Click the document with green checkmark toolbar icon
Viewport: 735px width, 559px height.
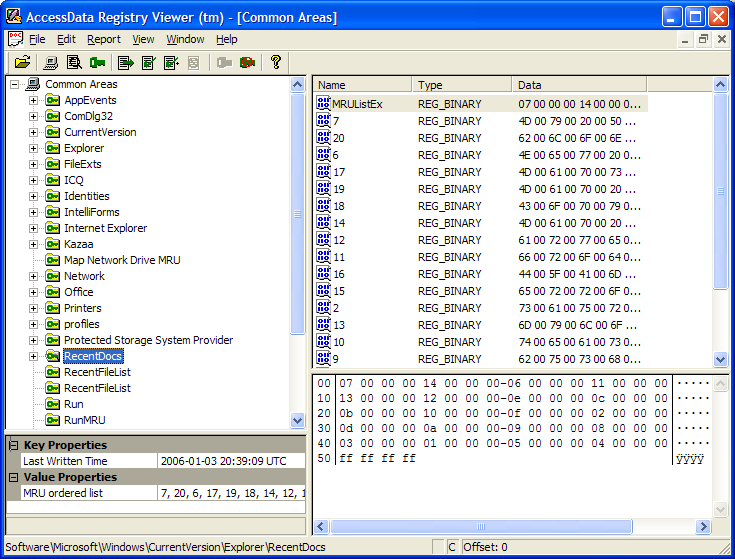coord(149,62)
